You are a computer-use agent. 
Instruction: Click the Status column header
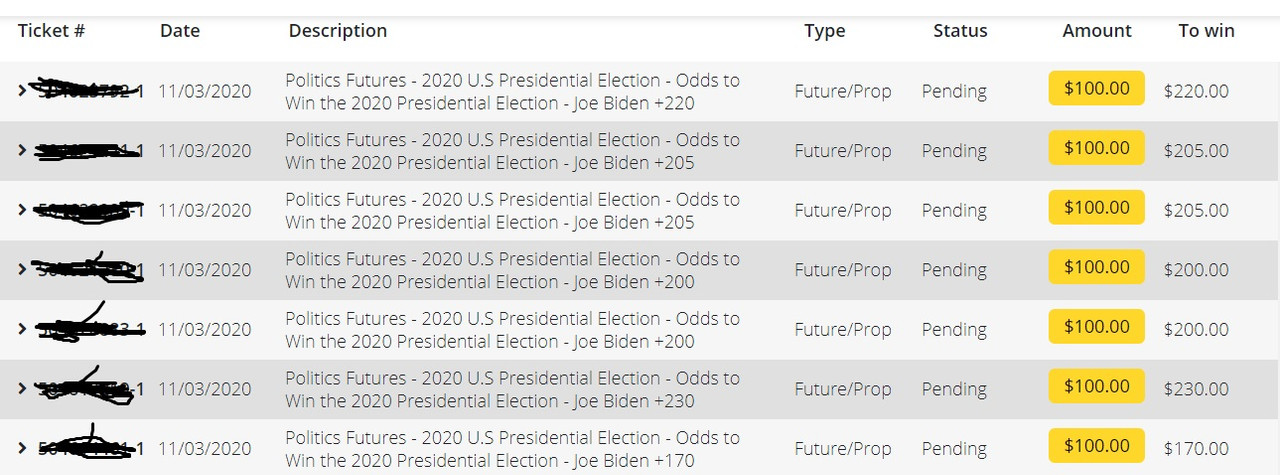coord(960,30)
